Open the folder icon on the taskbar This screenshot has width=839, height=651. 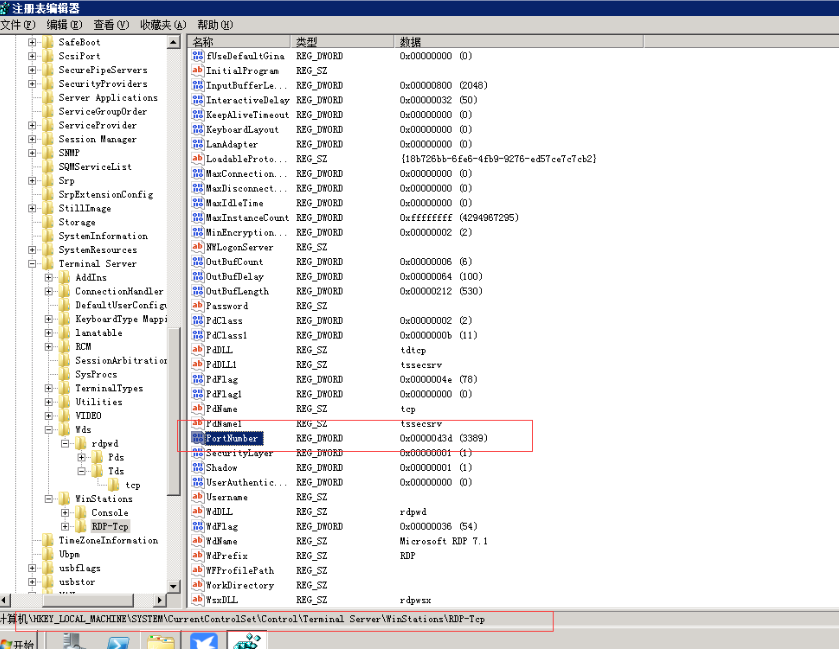161,641
